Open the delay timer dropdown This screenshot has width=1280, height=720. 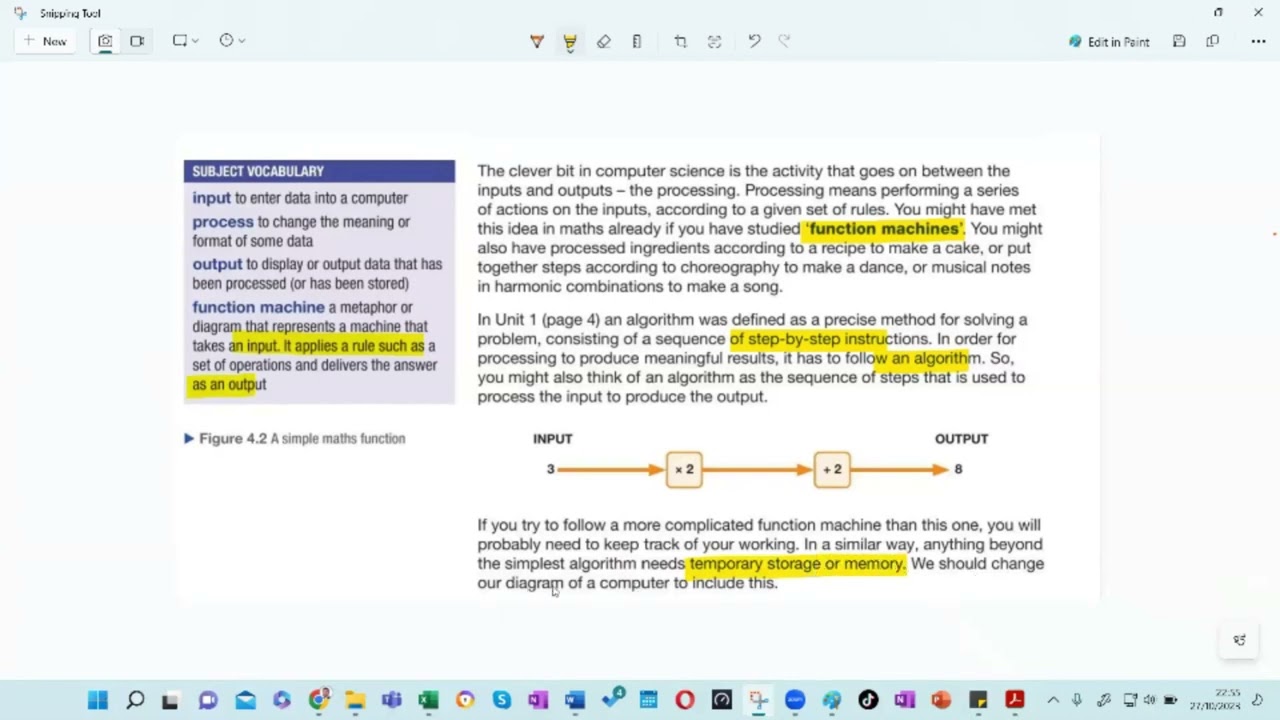232,41
